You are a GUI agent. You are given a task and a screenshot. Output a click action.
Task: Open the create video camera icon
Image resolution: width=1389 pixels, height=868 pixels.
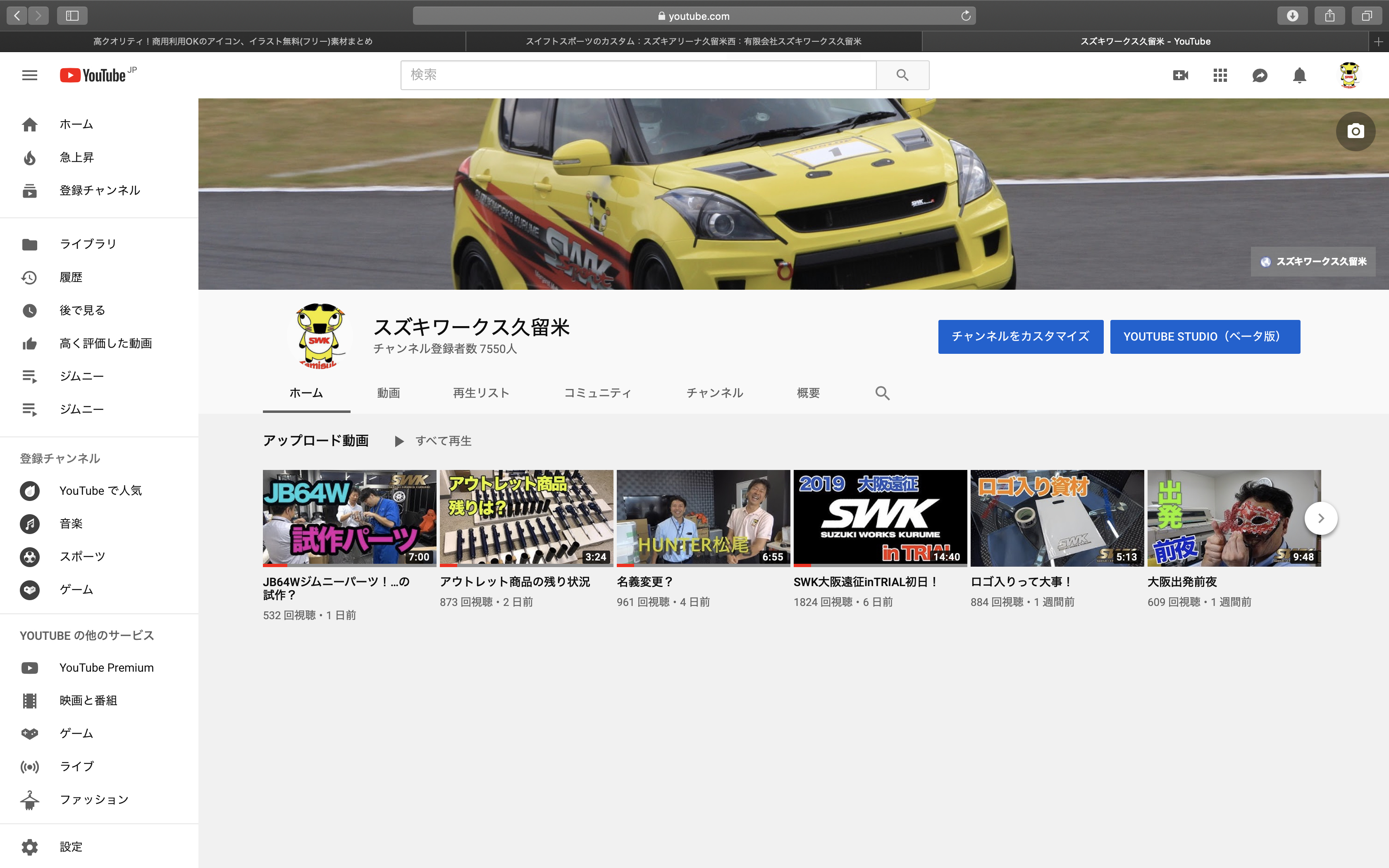(x=1180, y=75)
